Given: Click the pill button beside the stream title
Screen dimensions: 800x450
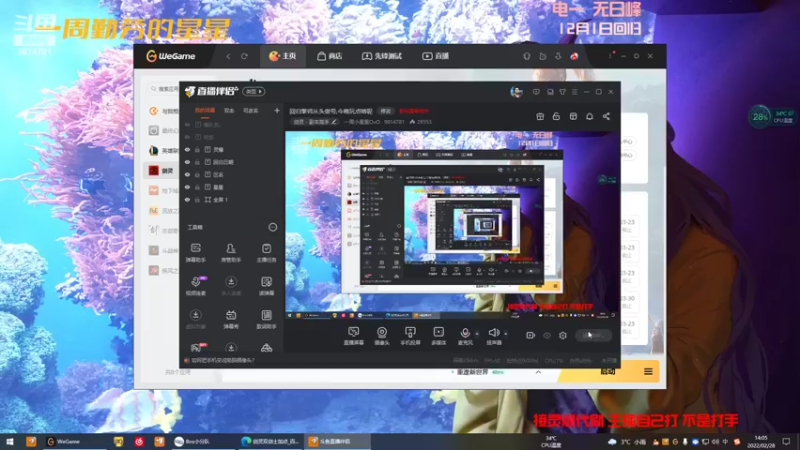Looking at the screenshot, I should pyautogui.click(x=385, y=111).
